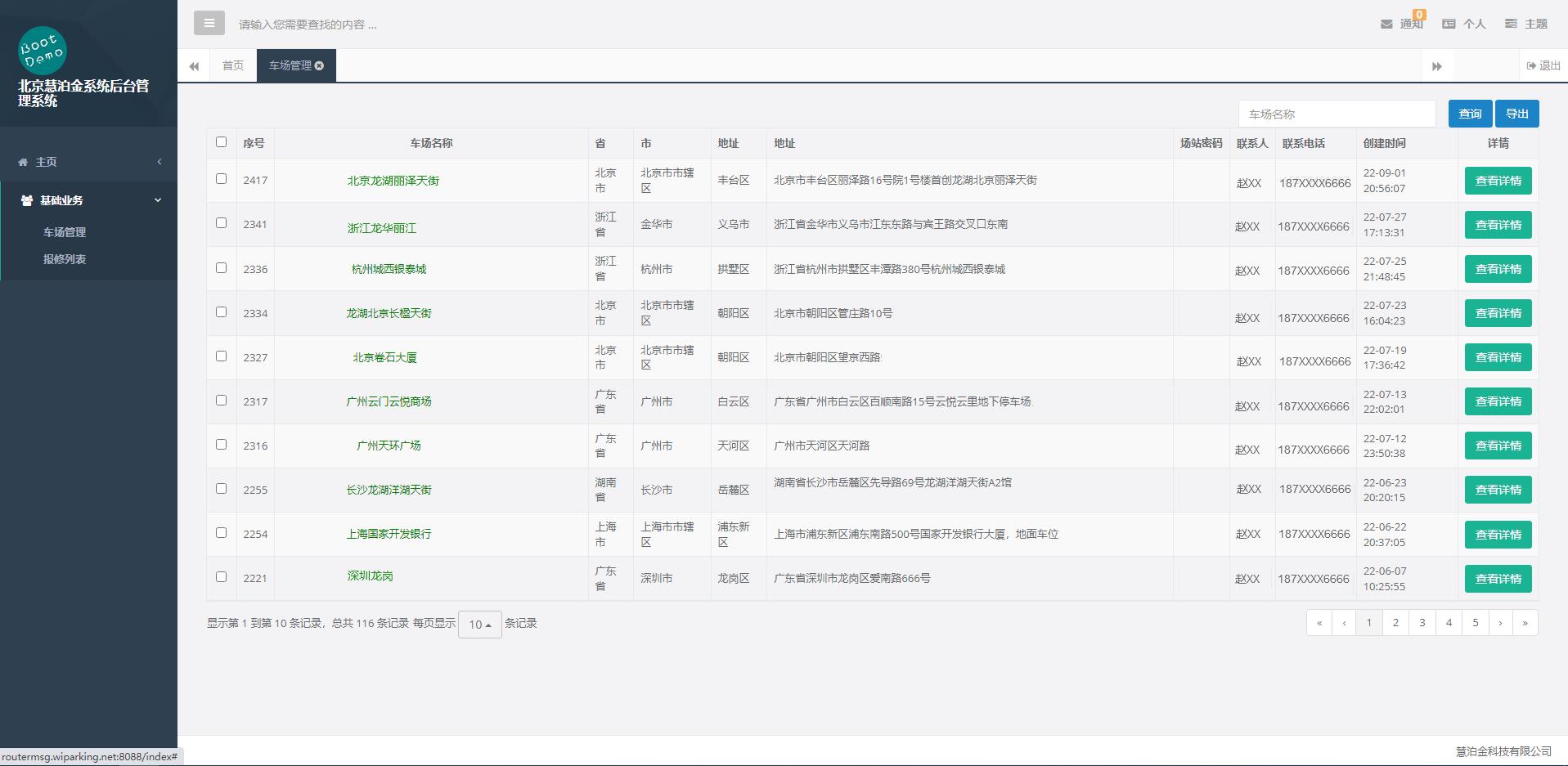Click the hamburger menu toggle icon
The height and width of the screenshot is (766, 1568).
(209, 23)
